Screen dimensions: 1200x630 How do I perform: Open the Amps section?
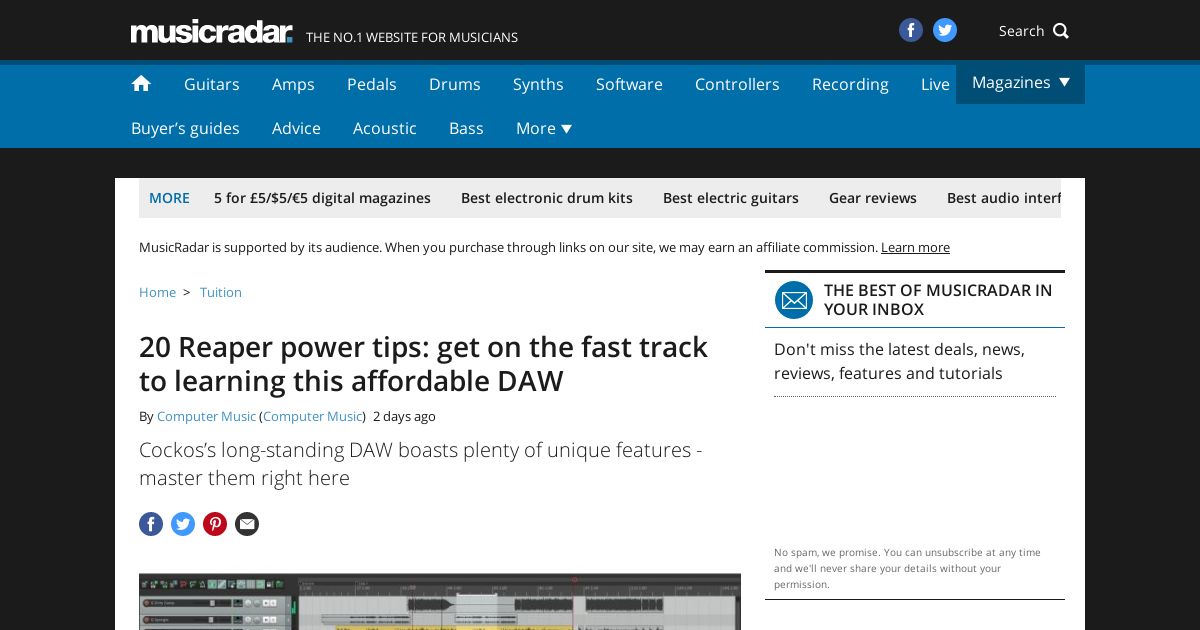293,84
